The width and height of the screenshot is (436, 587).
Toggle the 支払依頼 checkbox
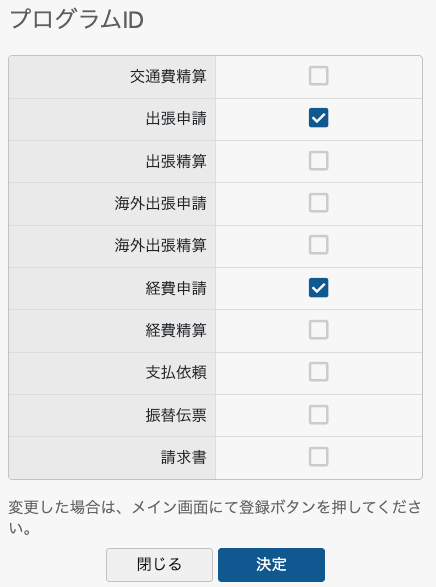(318, 372)
